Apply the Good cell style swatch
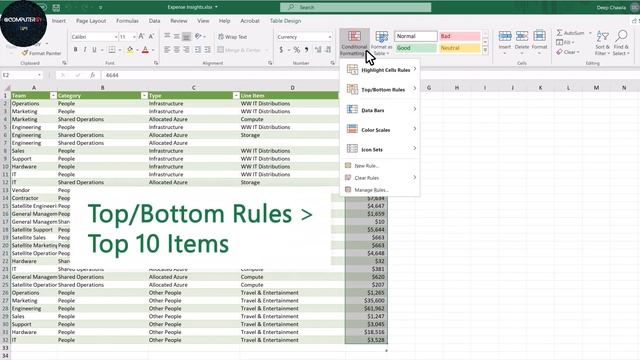This screenshot has width=640, height=360. point(416,48)
